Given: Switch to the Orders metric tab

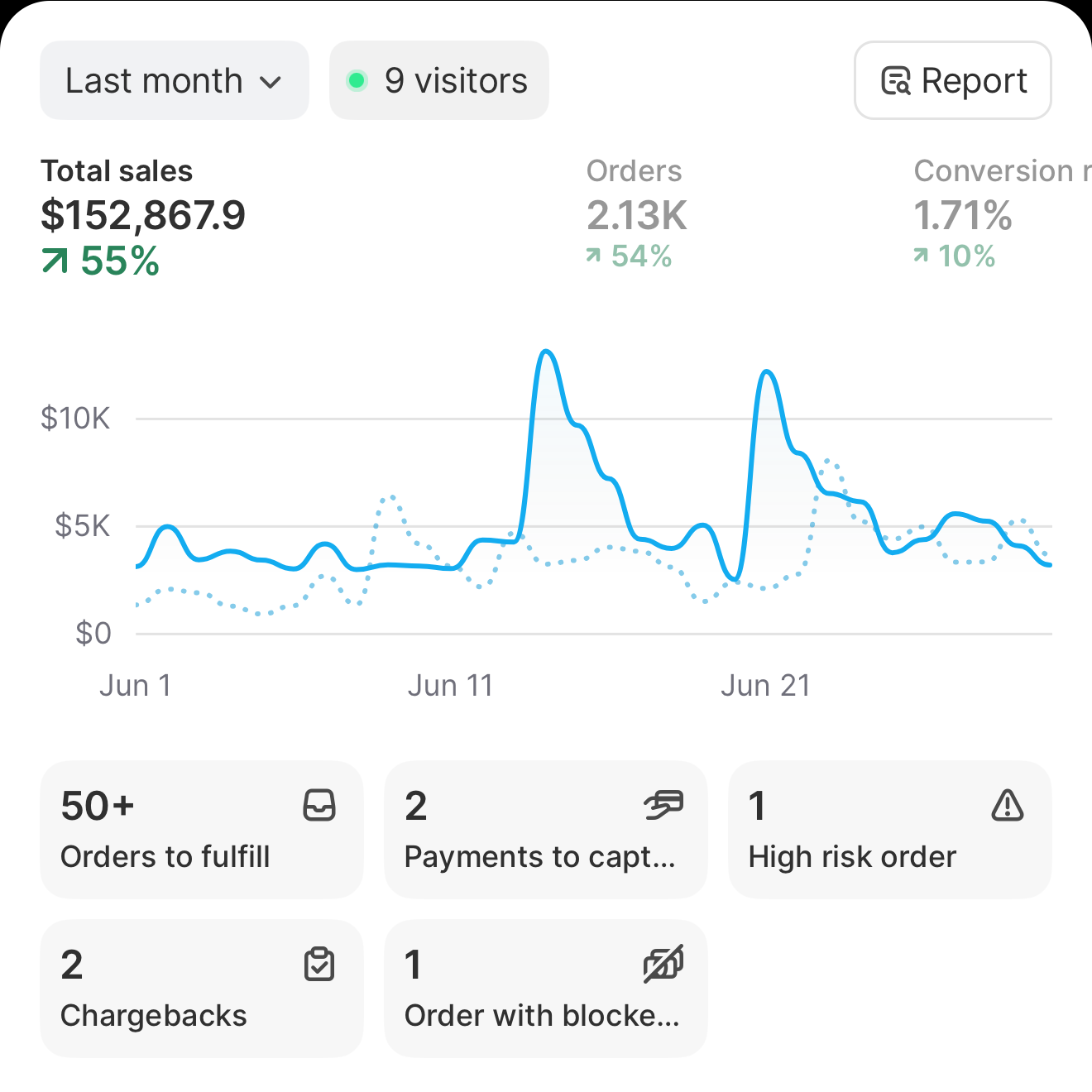Looking at the screenshot, I should (x=635, y=215).
